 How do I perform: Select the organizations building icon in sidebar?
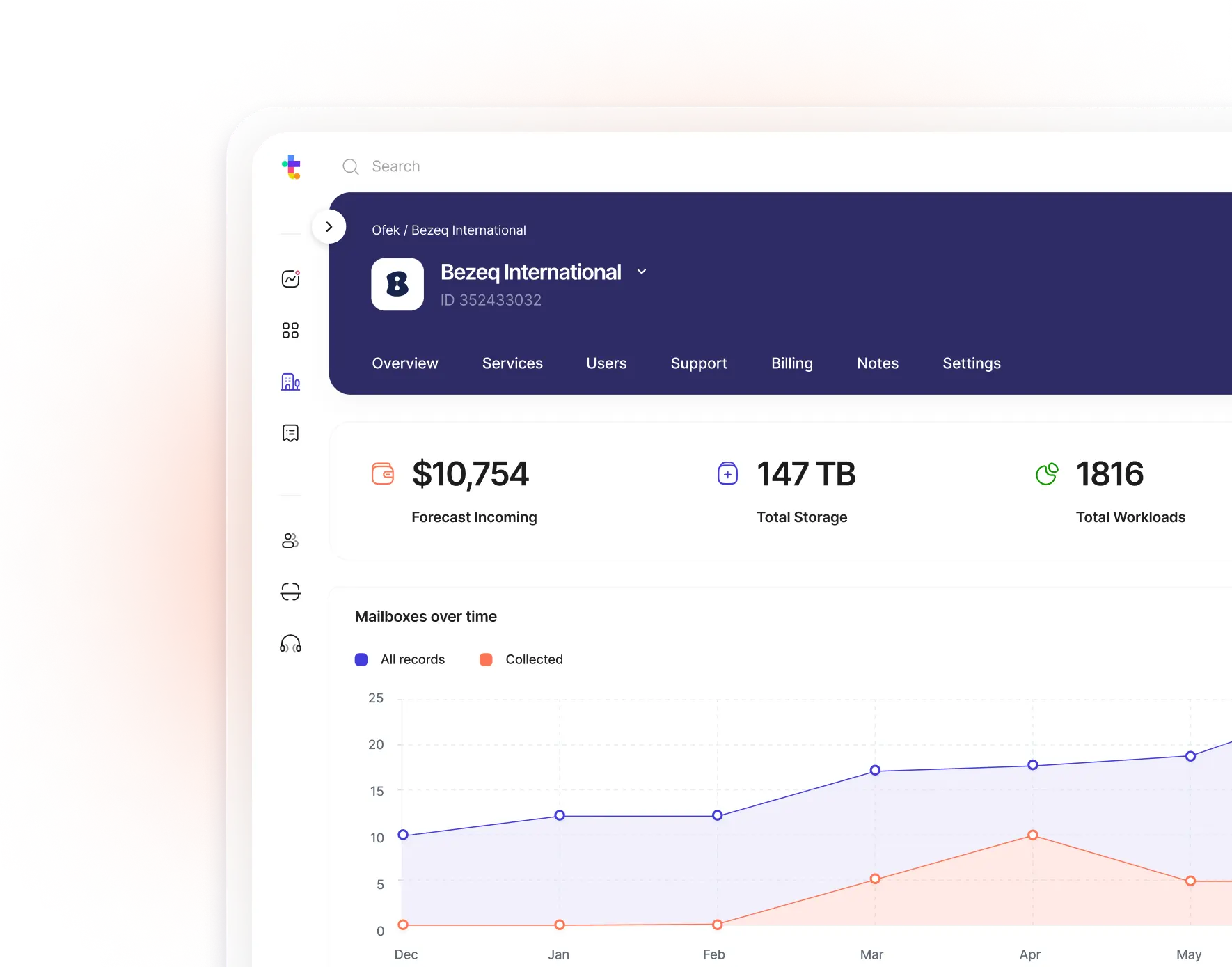pos(290,382)
